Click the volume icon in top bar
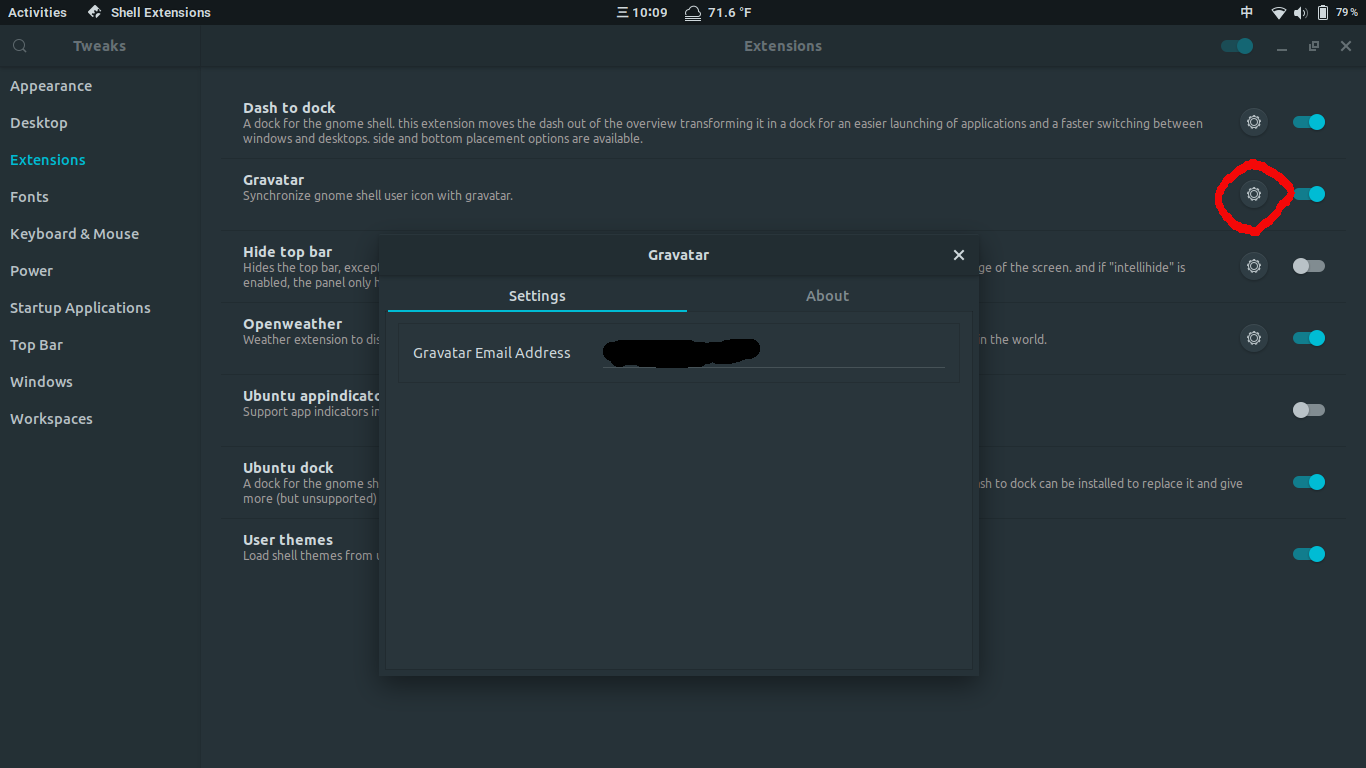 point(1300,12)
